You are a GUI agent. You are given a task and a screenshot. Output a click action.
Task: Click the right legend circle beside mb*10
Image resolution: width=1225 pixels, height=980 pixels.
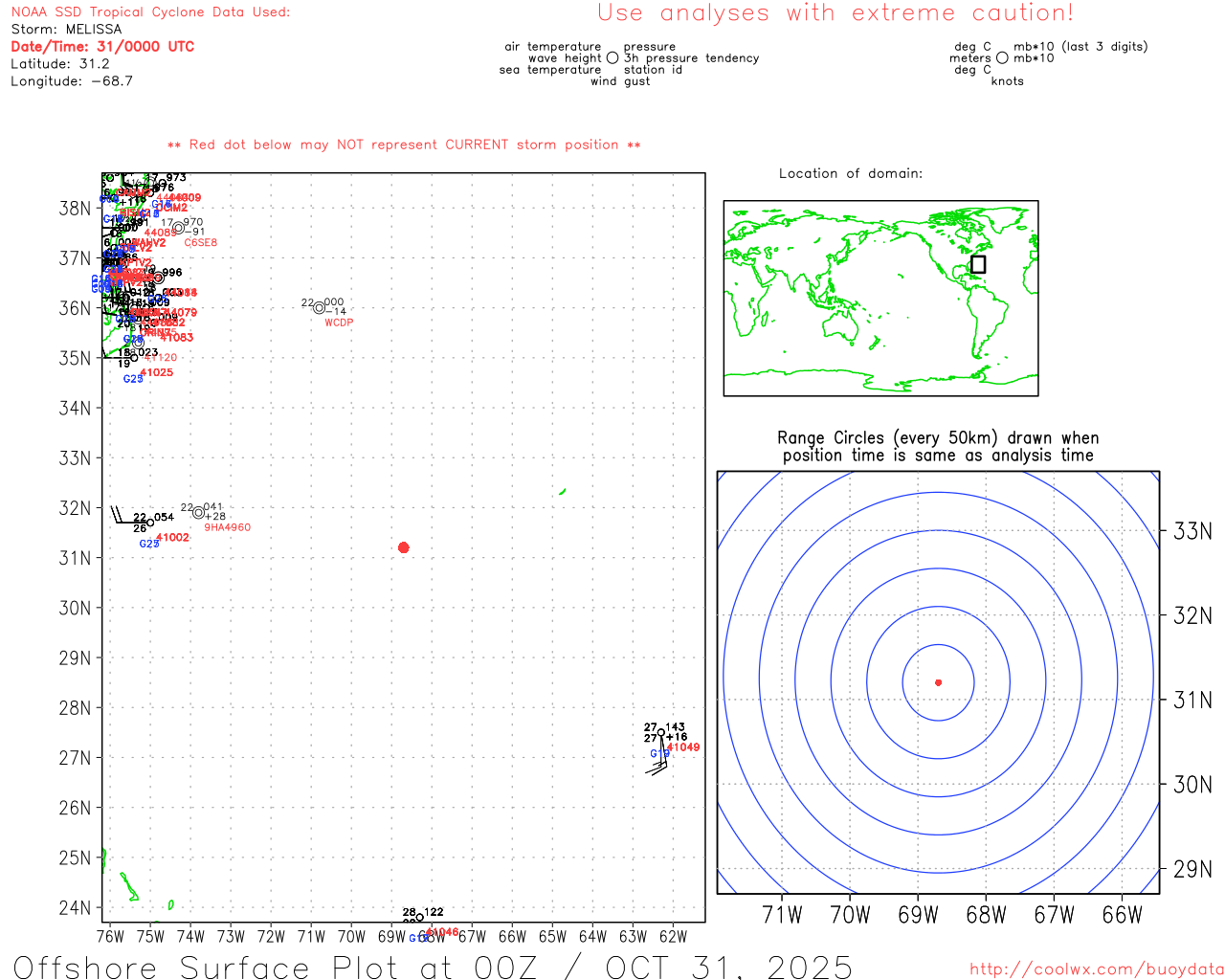click(x=1002, y=58)
